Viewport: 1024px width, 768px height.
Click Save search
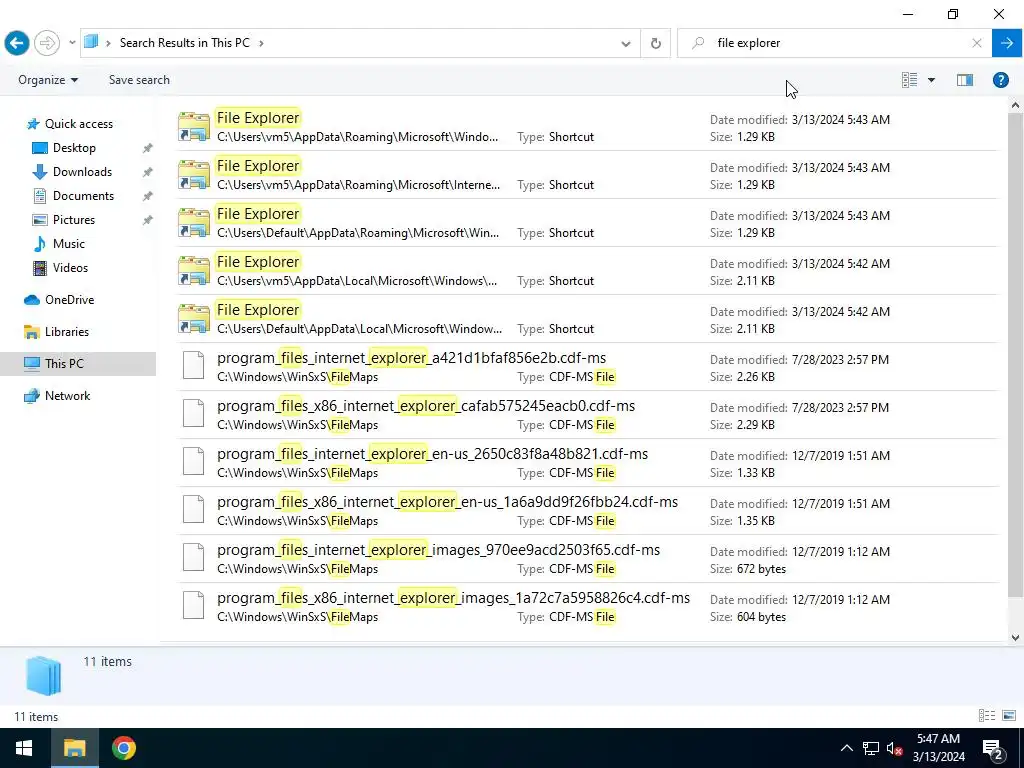click(x=139, y=80)
